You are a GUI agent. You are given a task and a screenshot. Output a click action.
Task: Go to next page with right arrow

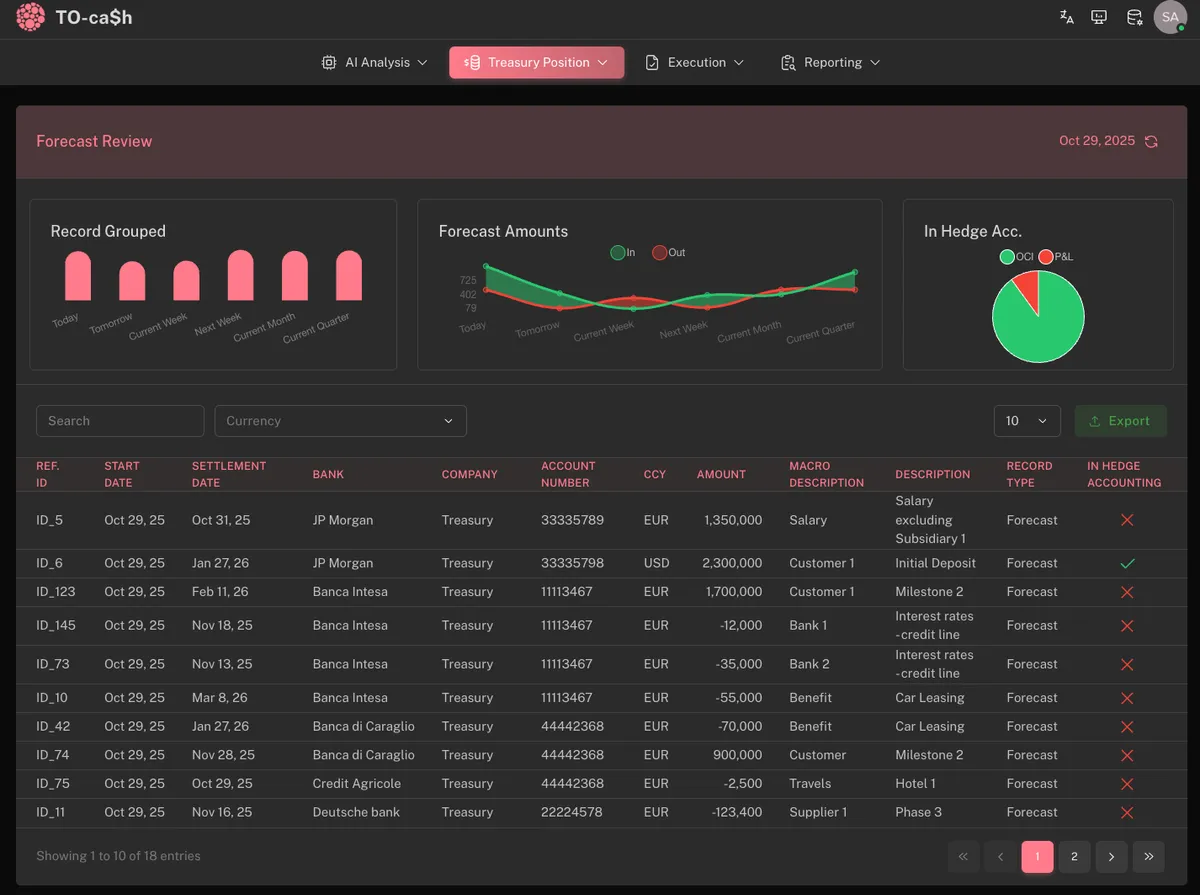tap(1111, 856)
